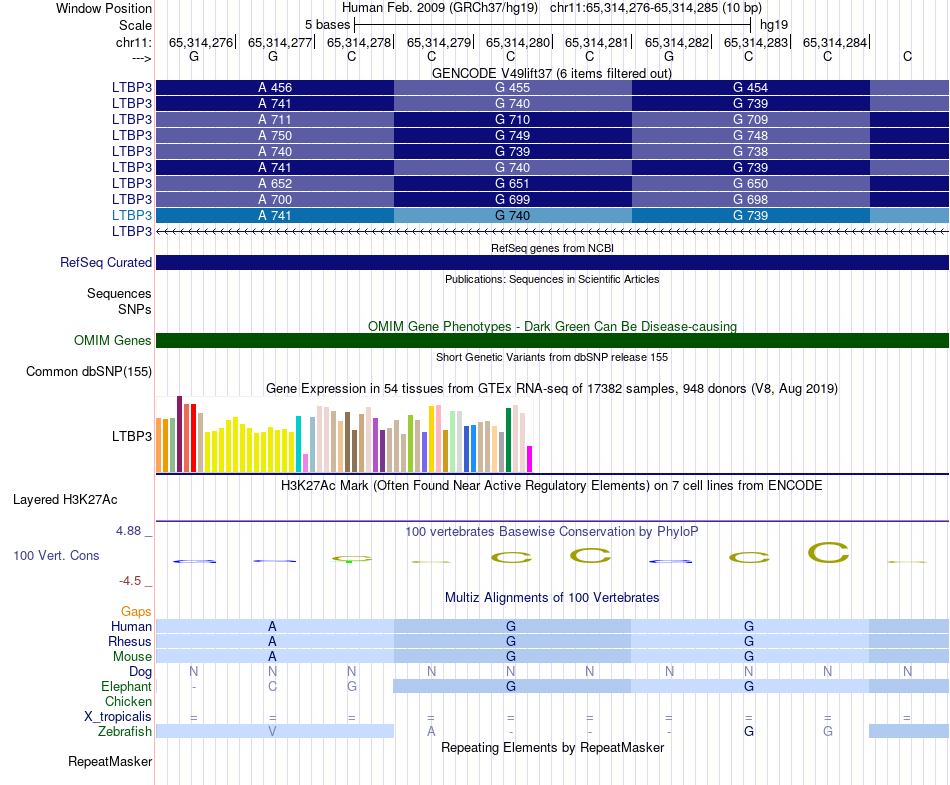
Task: Select the Chicken alignment row label
Action: (128, 701)
